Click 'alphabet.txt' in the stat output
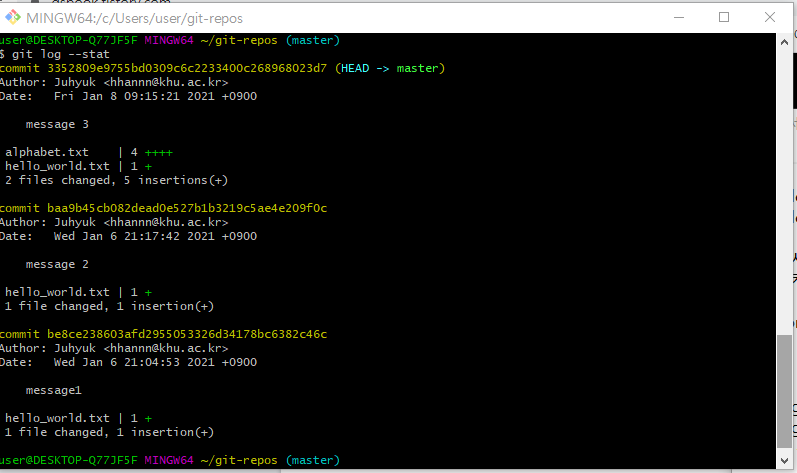The width and height of the screenshot is (797, 473). pos(47,152)
